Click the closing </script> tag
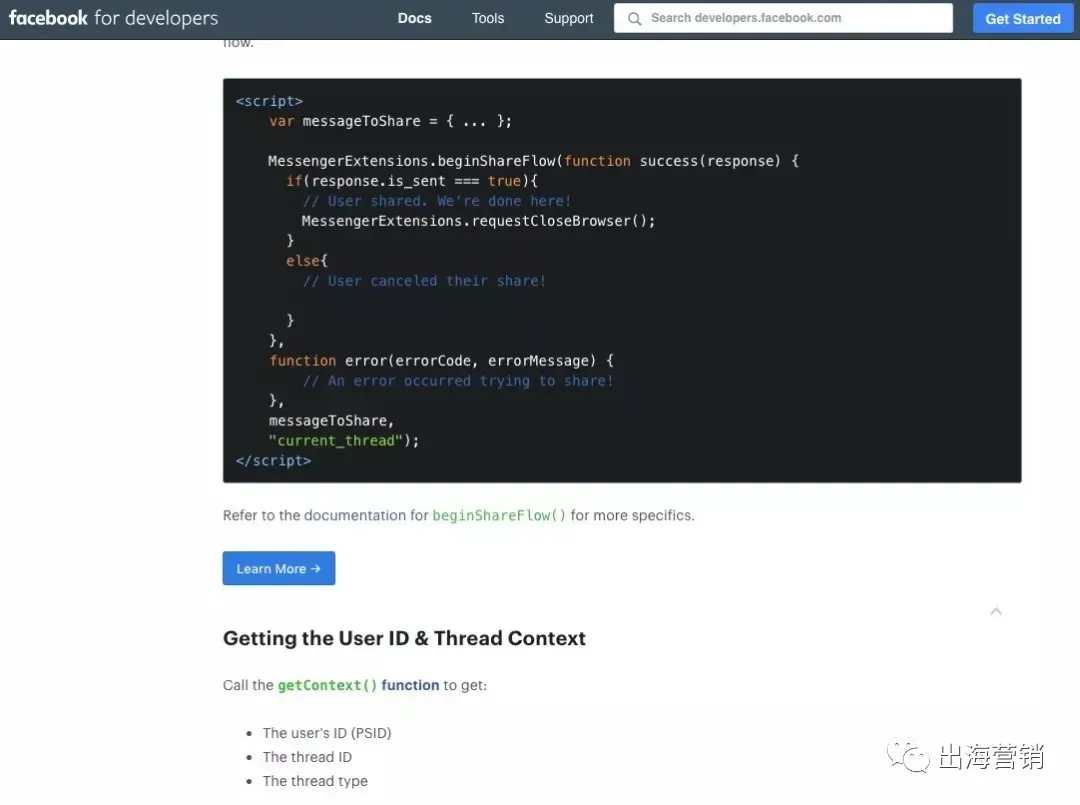The image size is (1080, 805). [x=273, y=461]
